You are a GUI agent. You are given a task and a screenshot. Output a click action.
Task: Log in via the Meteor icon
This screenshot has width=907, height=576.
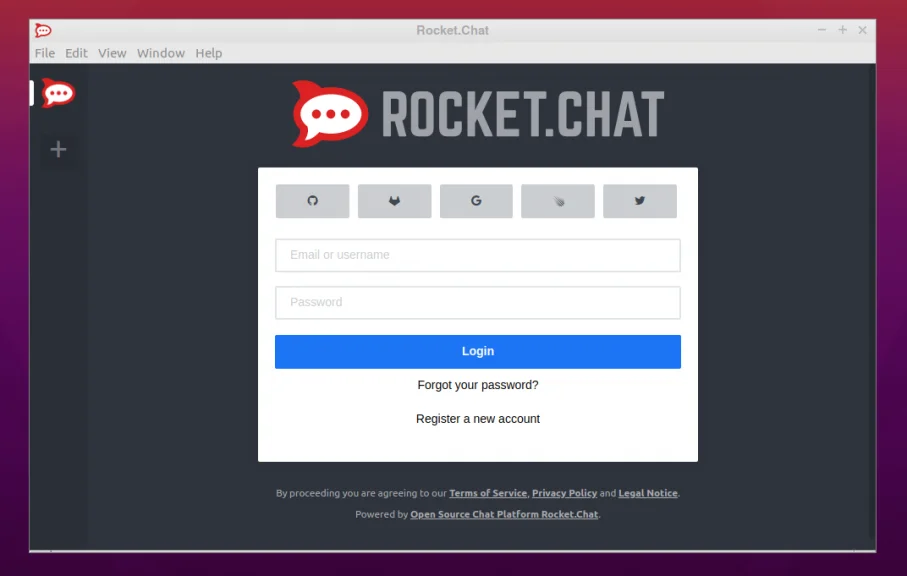click(x=557, y=200)
